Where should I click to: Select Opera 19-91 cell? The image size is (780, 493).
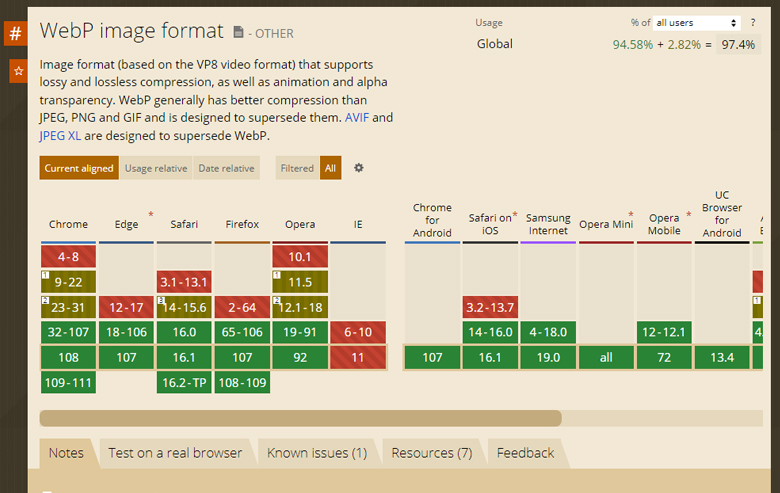[300, 332]
